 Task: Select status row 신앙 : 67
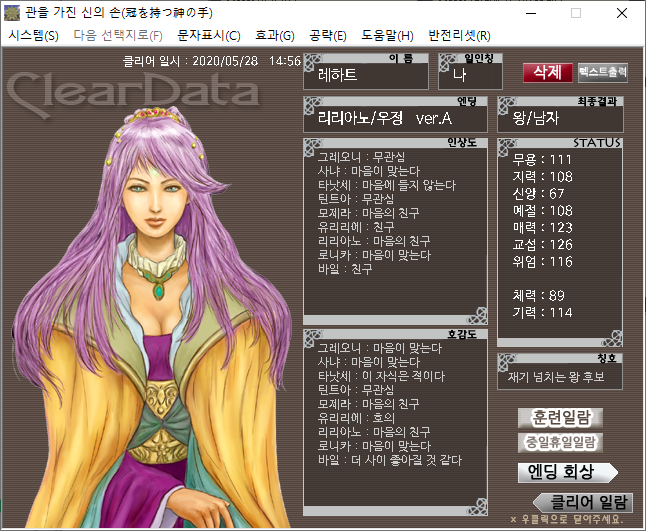(538, 193)
